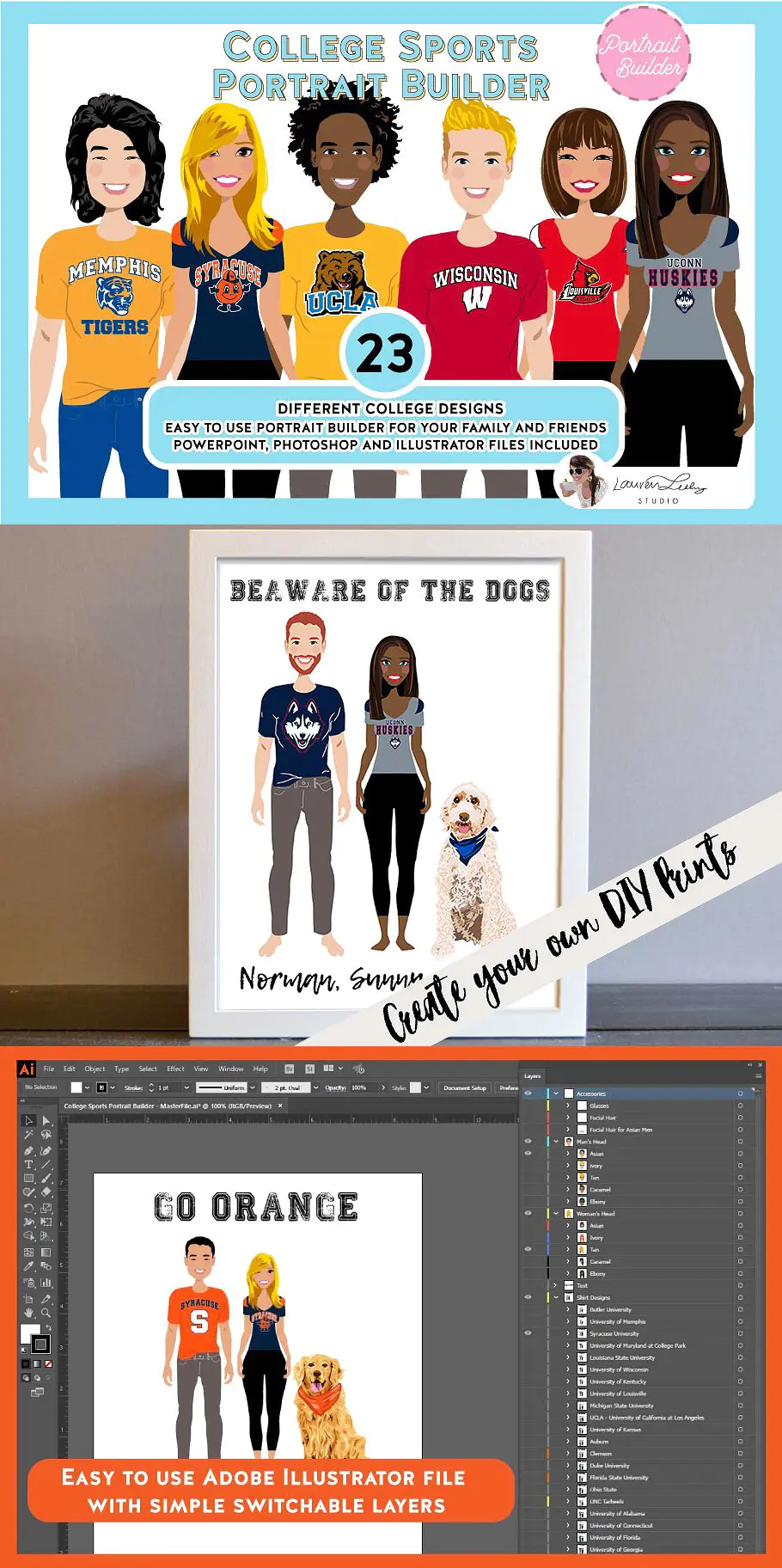Click the Stroke panel link
Screen dimensions: 782x1568
pos(133,1087)
